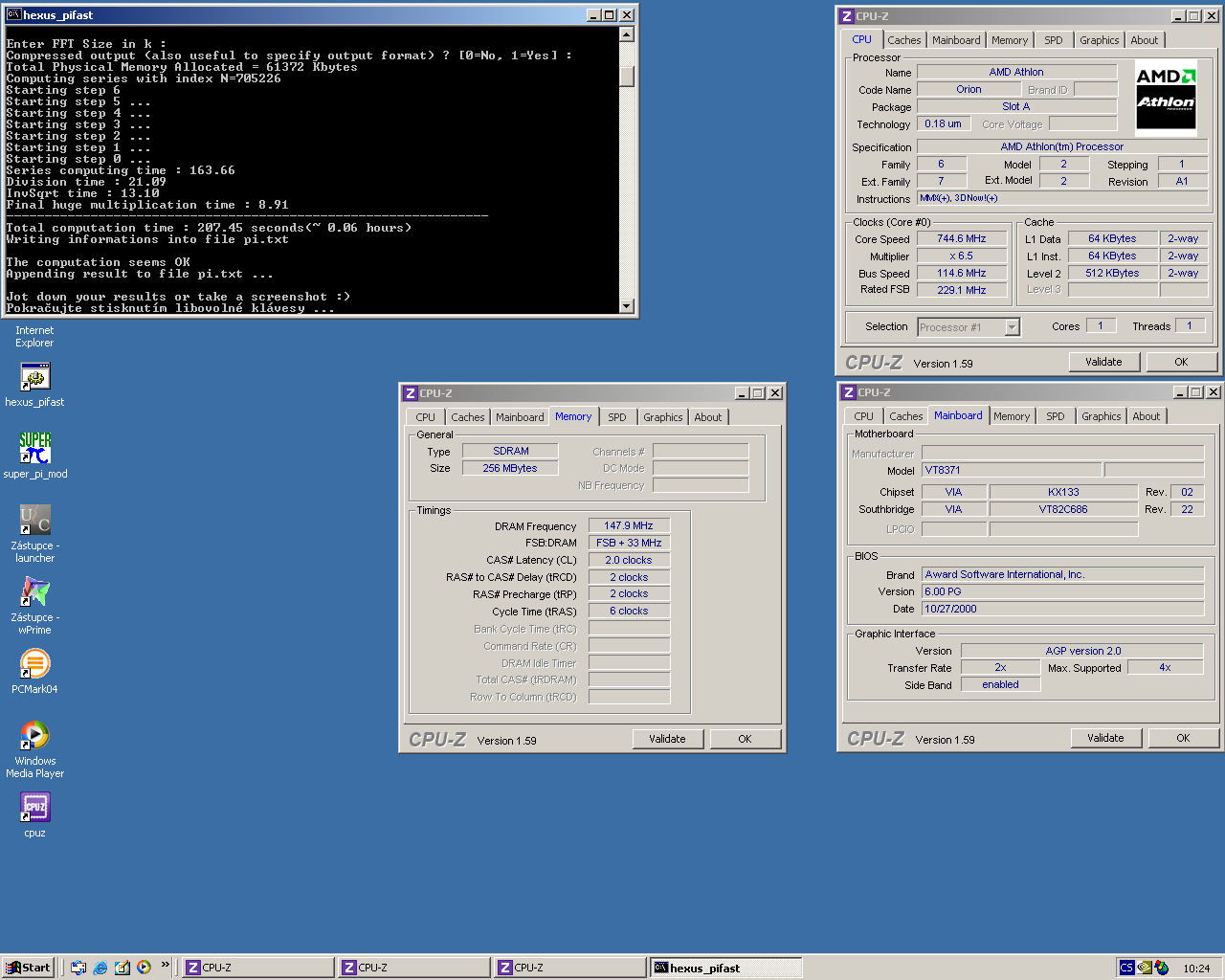Activate hexus_pifast taskbar button
Viewport: 1225px width, 980px height.
(725, 968)
